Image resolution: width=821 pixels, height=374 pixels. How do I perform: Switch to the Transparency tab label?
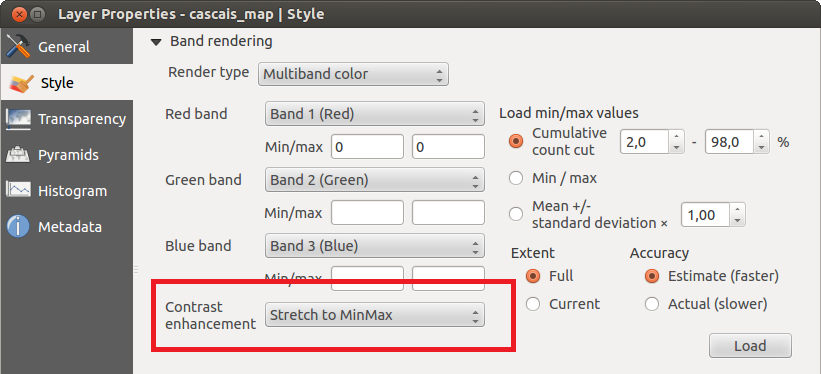click(82, 119)
